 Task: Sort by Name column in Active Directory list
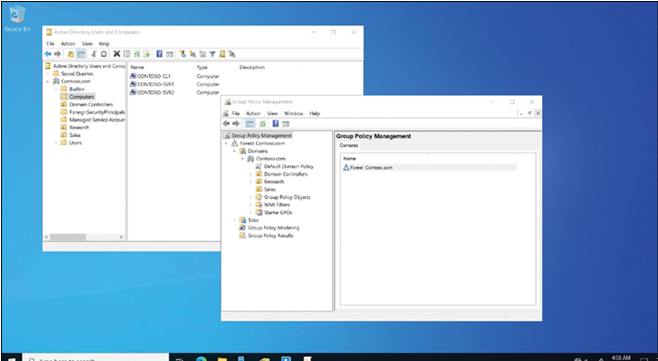(162, 67)
